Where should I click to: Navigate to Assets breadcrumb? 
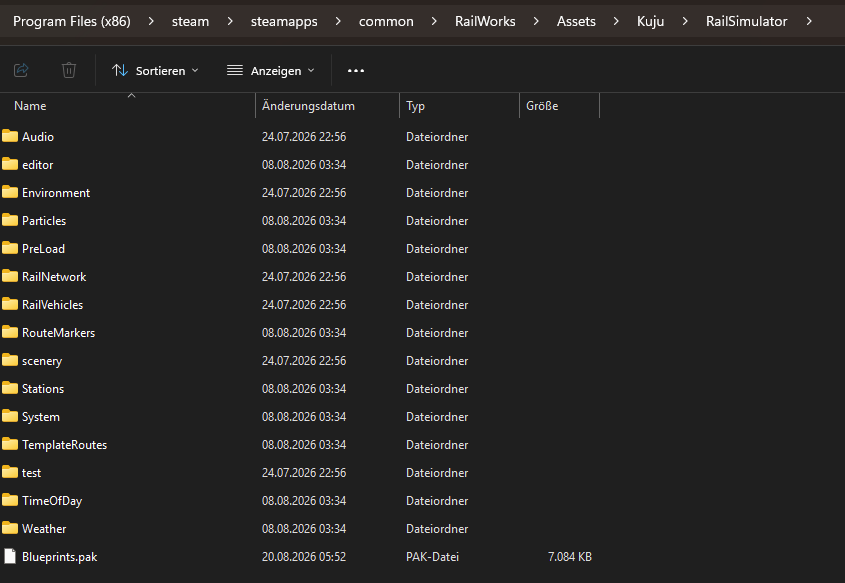click(x=576, y=21)
